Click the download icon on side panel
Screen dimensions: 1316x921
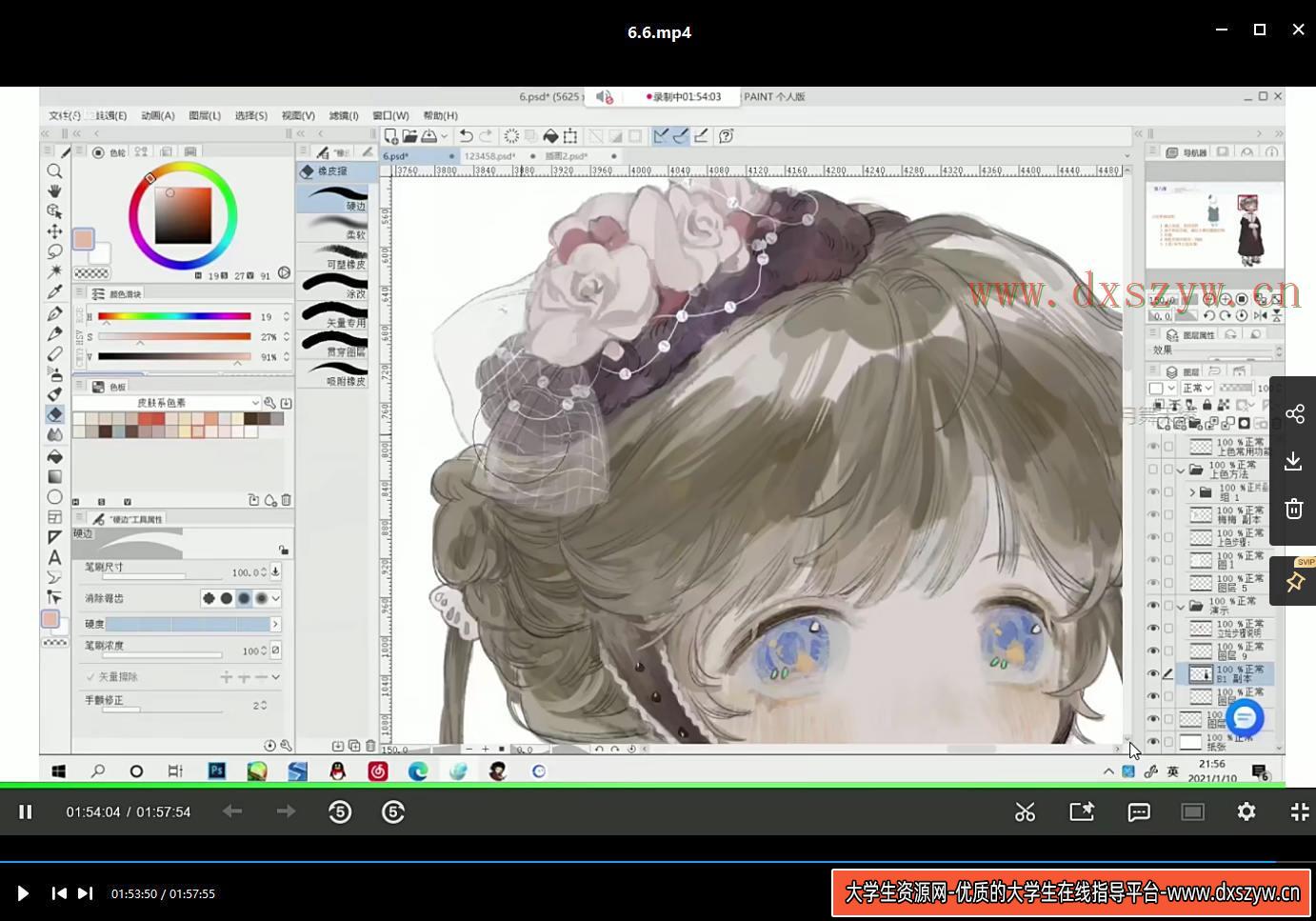(x=1294, y=461)
